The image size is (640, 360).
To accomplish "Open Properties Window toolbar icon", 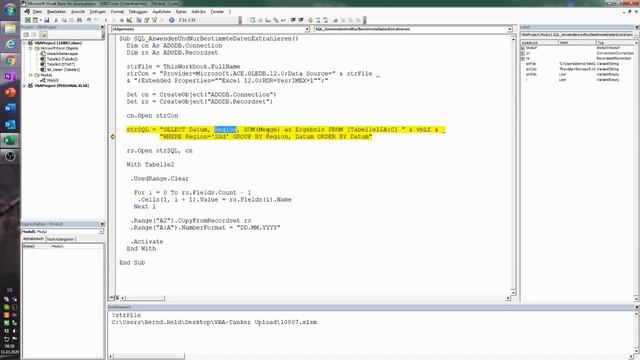I will (147, 20).
